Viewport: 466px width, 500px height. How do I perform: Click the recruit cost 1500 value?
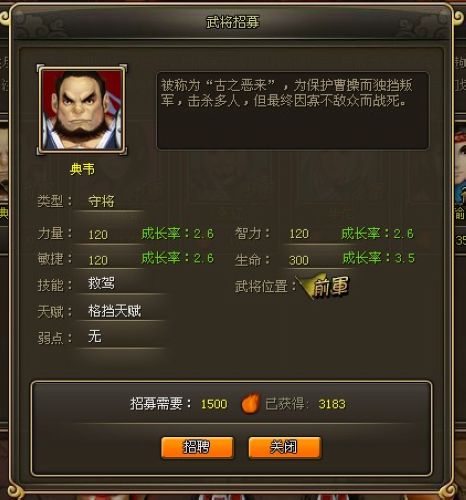pos(214,404)
